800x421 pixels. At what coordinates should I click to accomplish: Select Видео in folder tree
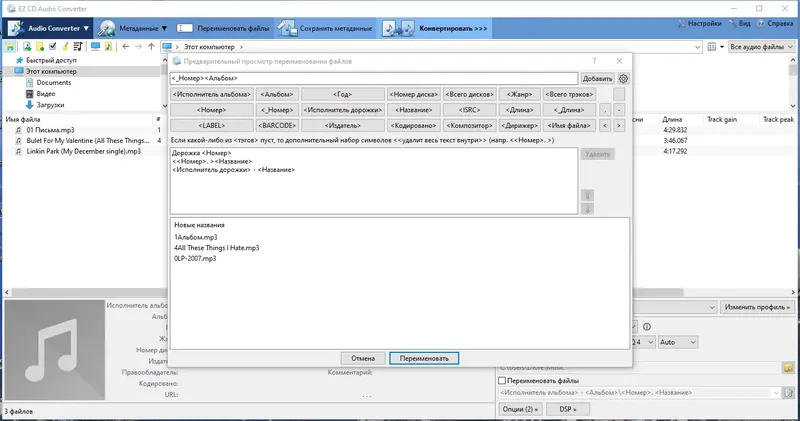pos(45,94)
